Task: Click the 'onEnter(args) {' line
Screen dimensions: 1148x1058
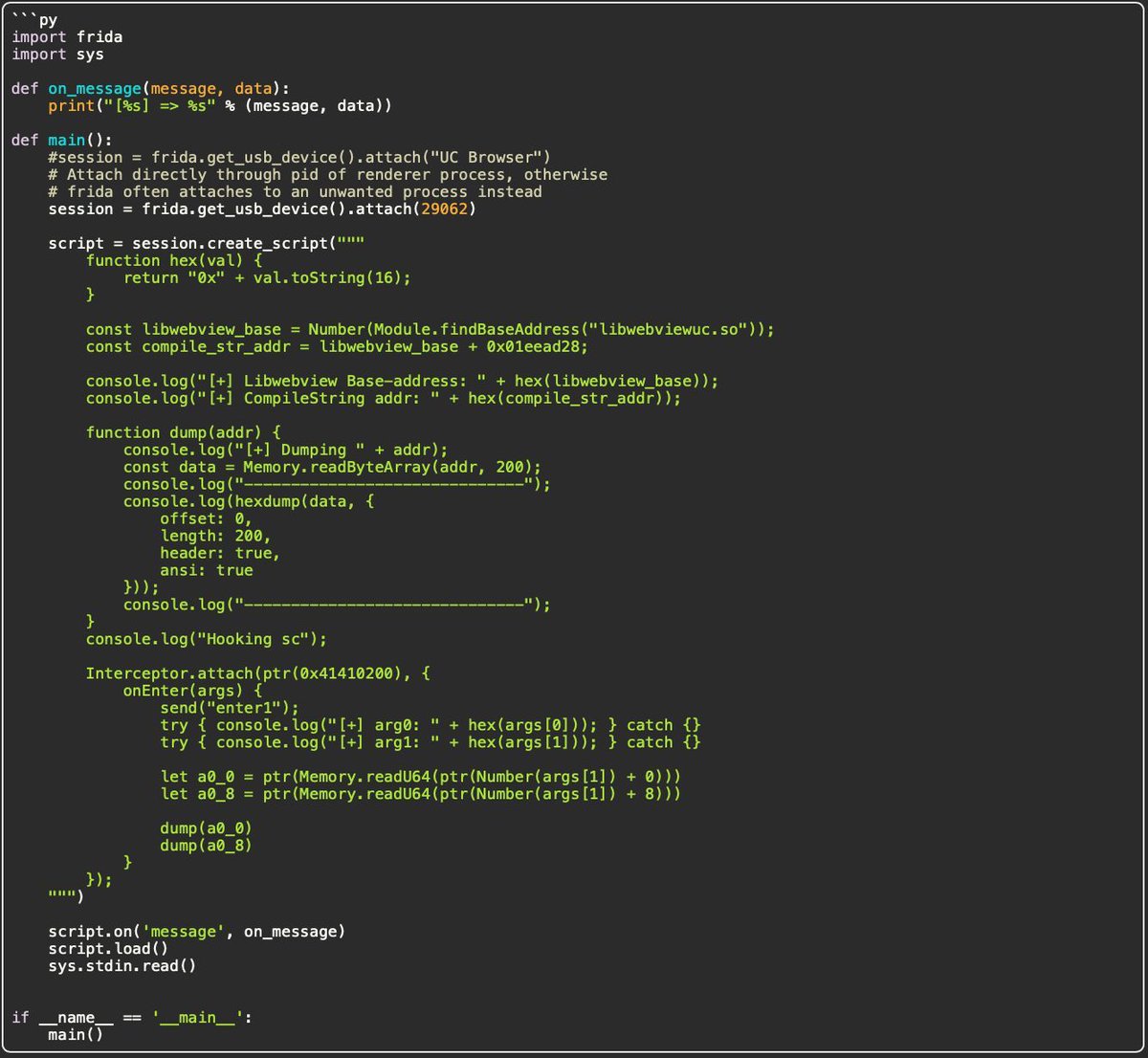Action: tap(193, 691)
